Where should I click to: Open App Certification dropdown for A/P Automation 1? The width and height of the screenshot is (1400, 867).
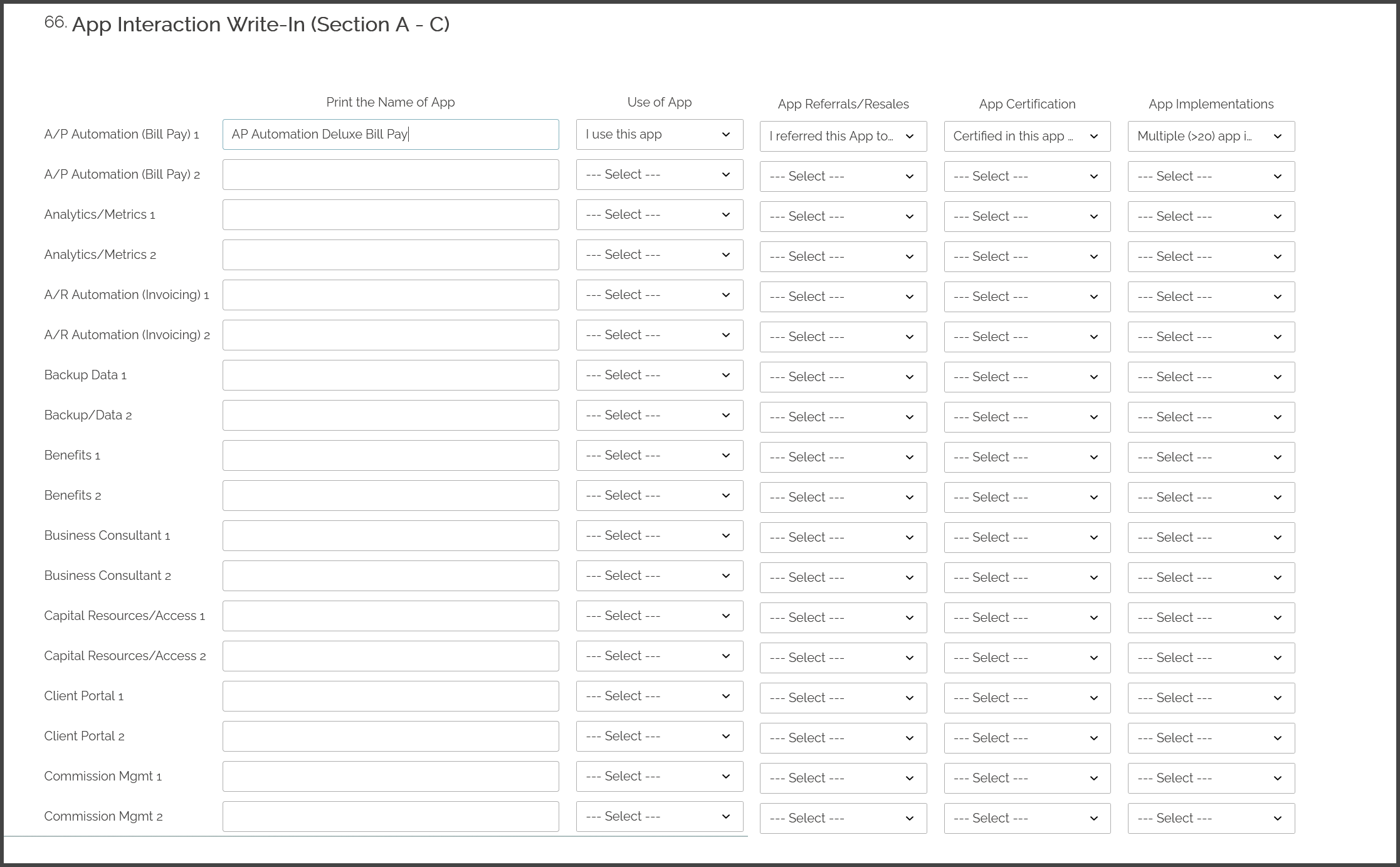(x=1027, y=136)
